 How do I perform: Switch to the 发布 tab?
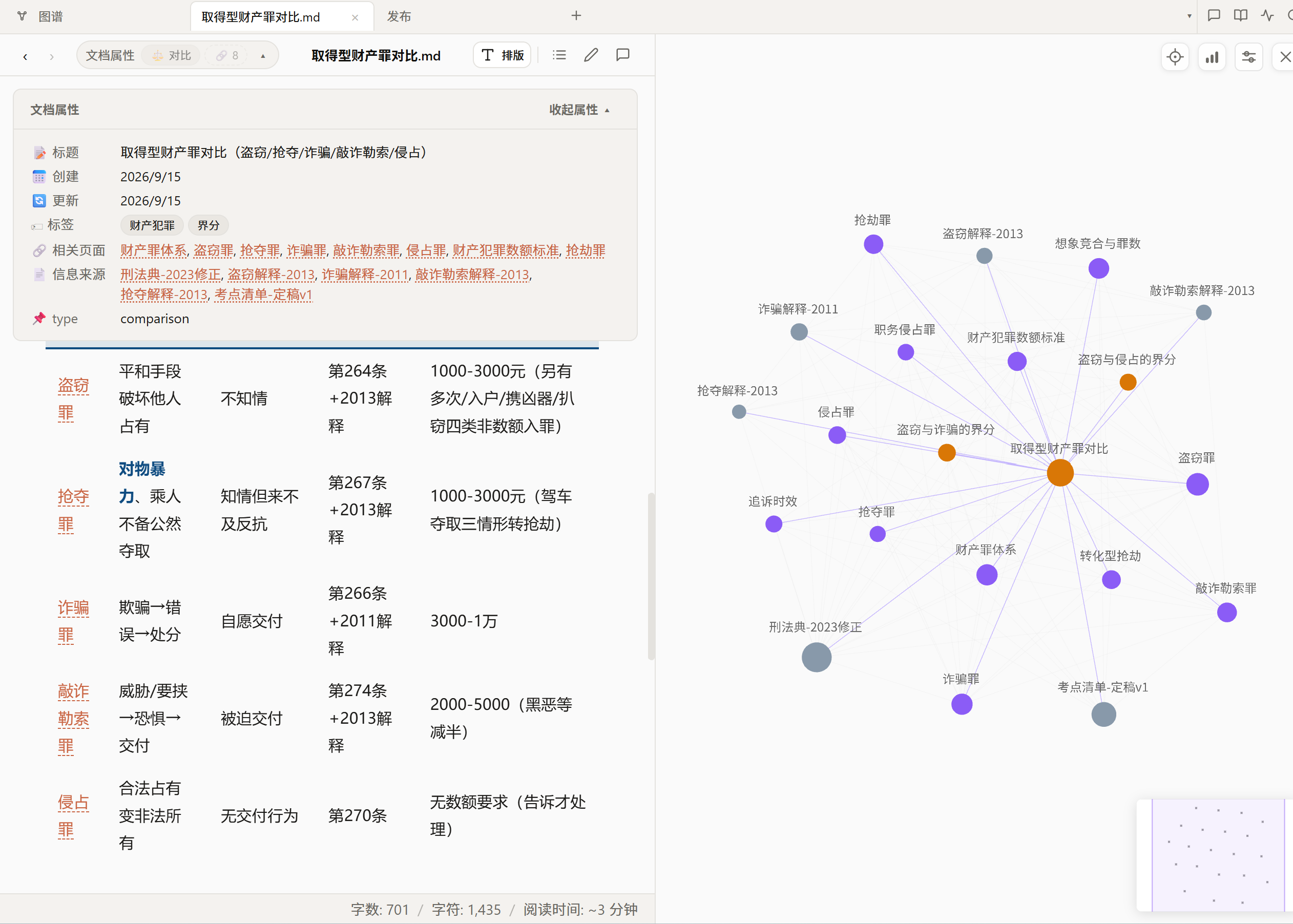[x=399, y=16]
